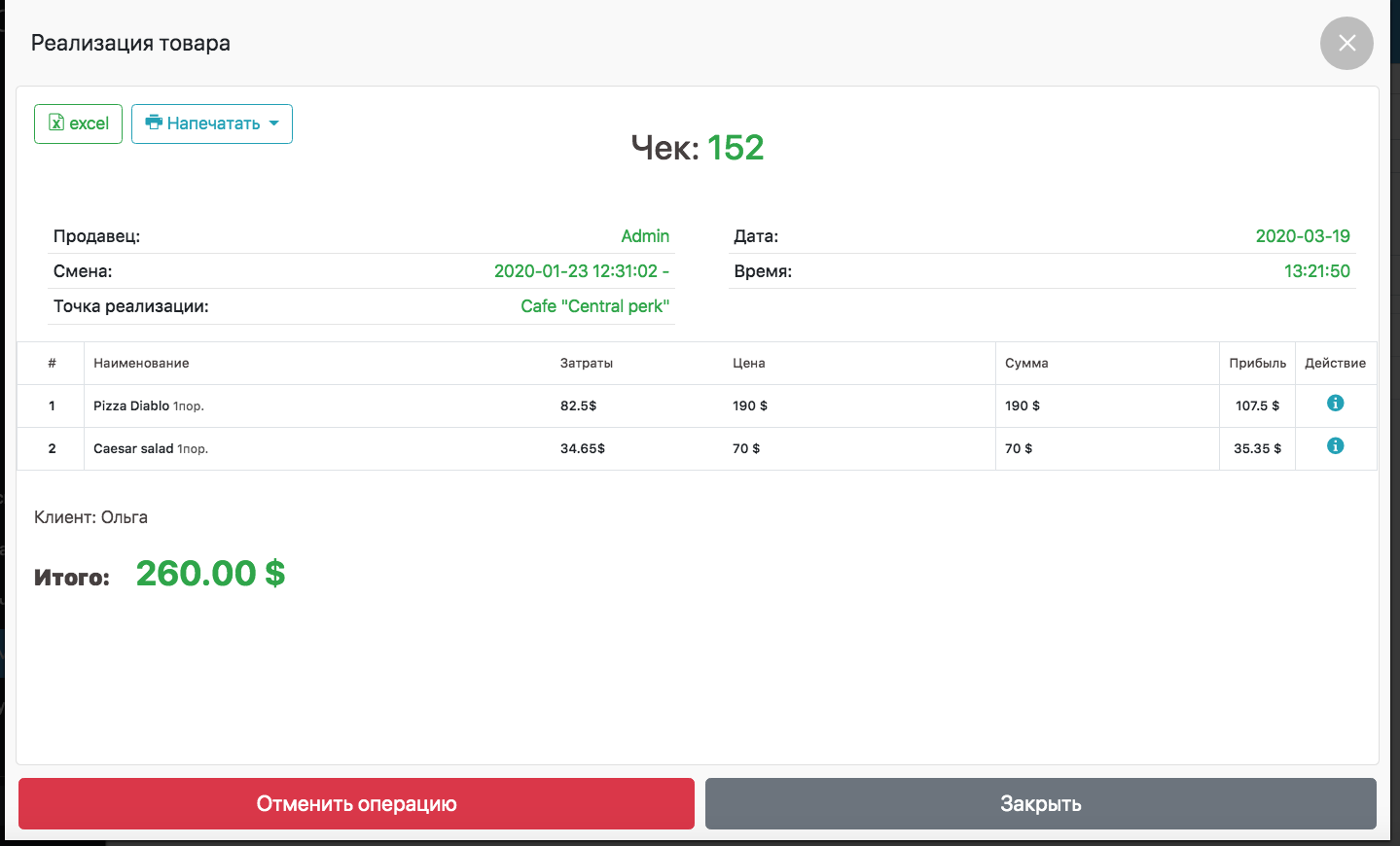Select the Caesar salad row name
Screen dimensions: 1400x846
point(133,448)
